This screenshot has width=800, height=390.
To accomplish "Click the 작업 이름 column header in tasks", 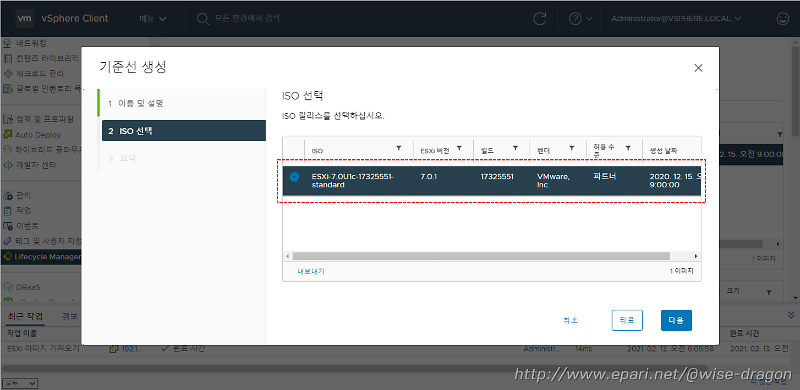I will (23, 333).
